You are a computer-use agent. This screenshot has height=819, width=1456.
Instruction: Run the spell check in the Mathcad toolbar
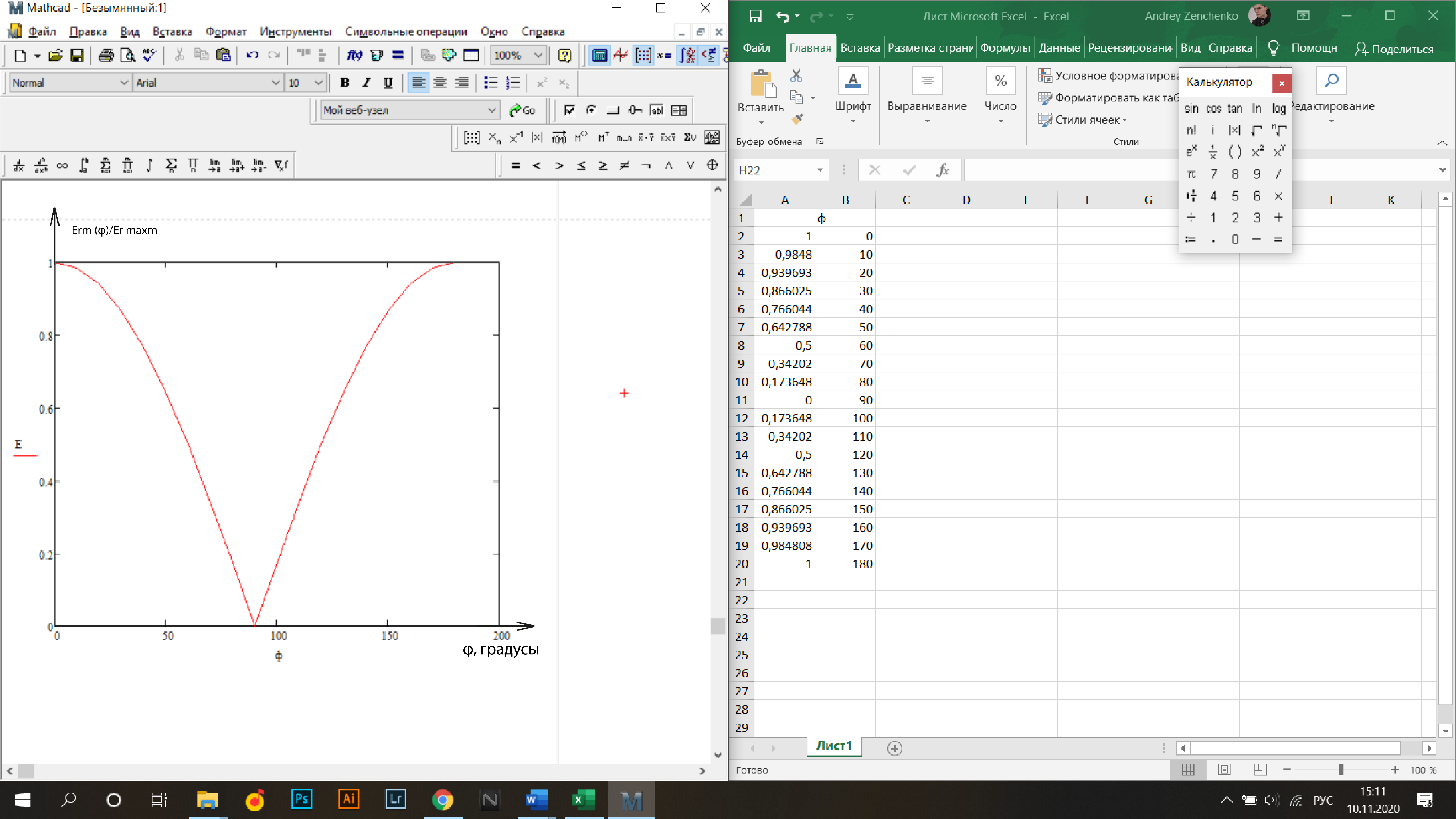pyautogui.click(x=149, y=55)
